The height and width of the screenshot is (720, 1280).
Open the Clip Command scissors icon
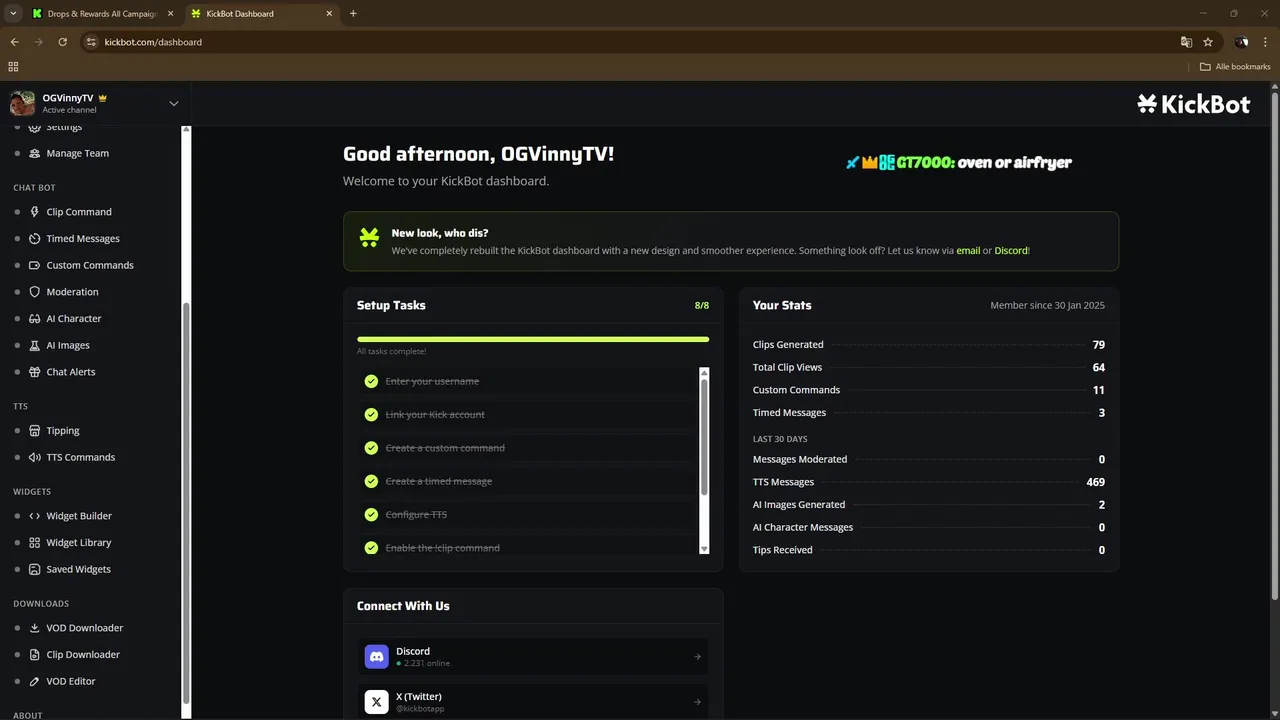point(35,212)
